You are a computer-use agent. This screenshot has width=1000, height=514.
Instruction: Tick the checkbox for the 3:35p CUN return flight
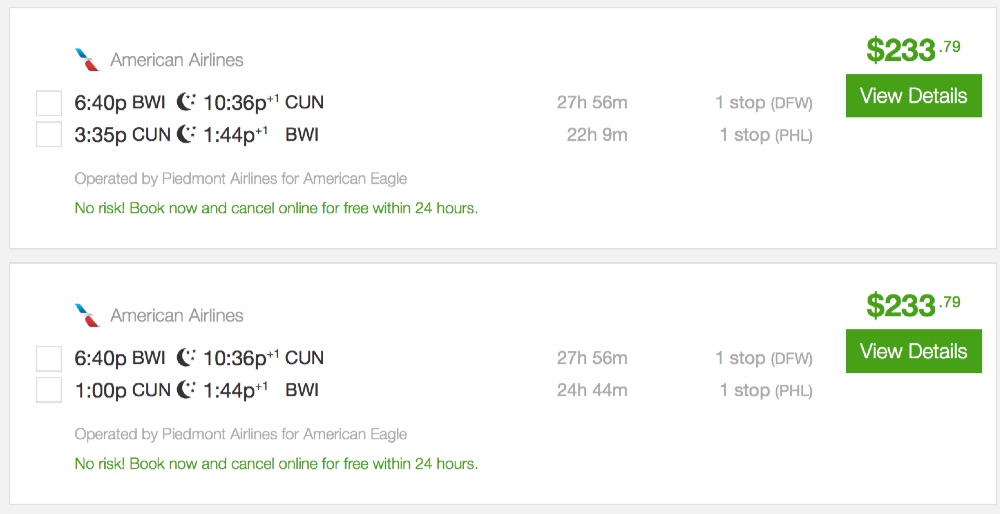click(49, 134)
